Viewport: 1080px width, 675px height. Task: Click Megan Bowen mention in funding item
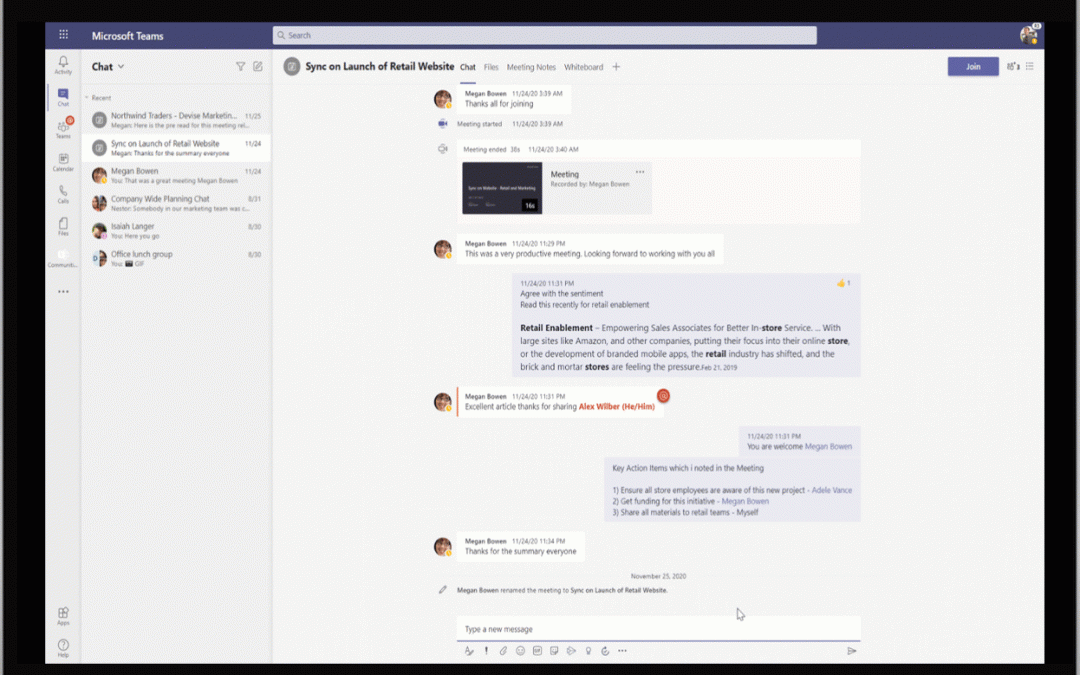pos(745,501)
